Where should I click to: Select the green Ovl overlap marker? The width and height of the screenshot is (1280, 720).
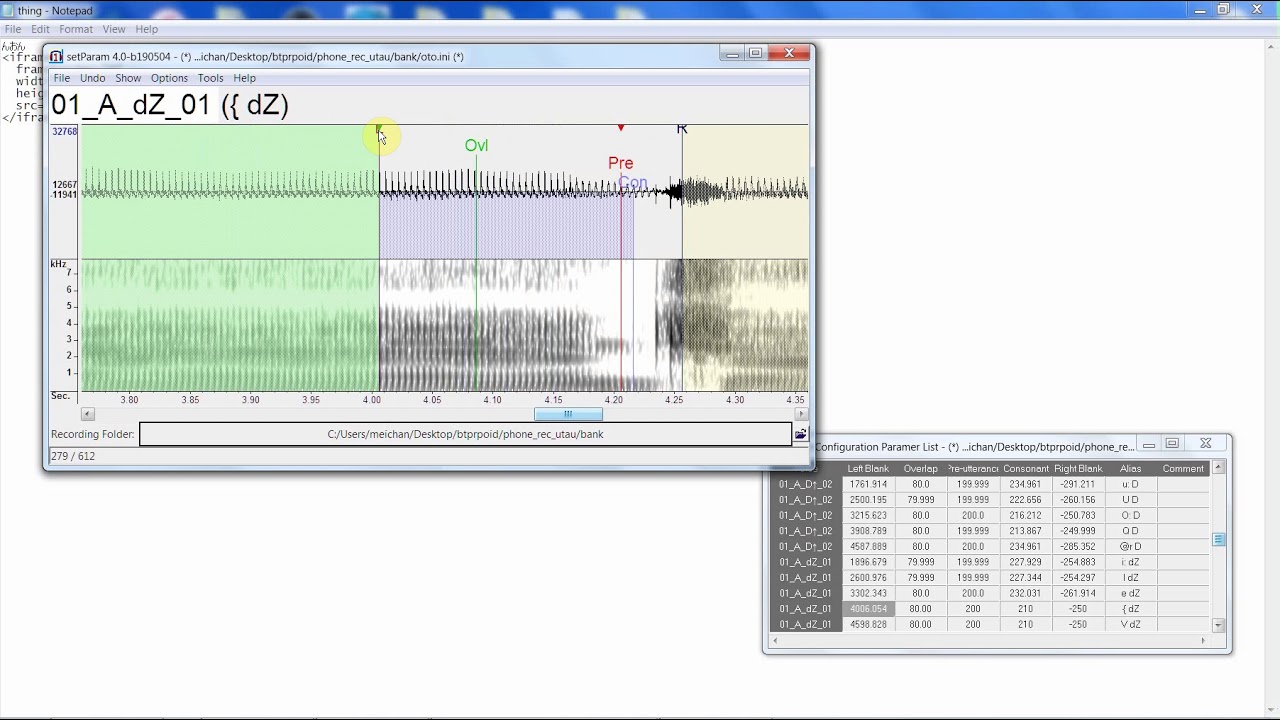476,145
